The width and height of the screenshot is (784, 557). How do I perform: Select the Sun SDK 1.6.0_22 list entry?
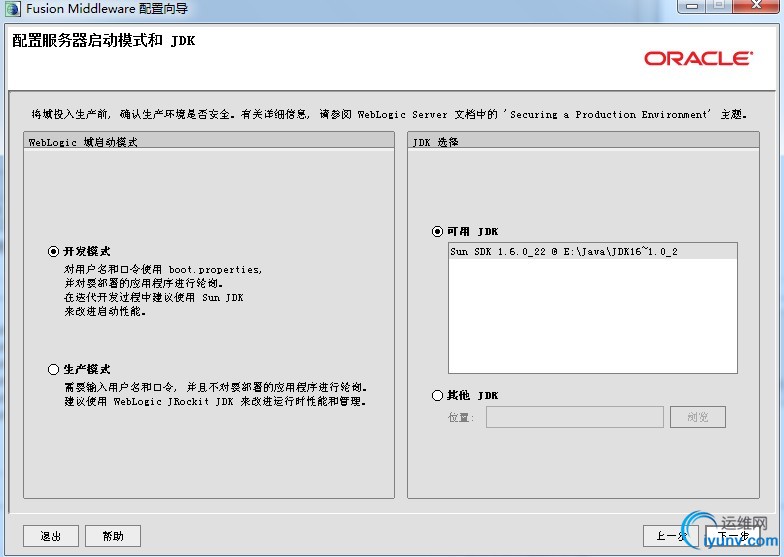point(592,252)
